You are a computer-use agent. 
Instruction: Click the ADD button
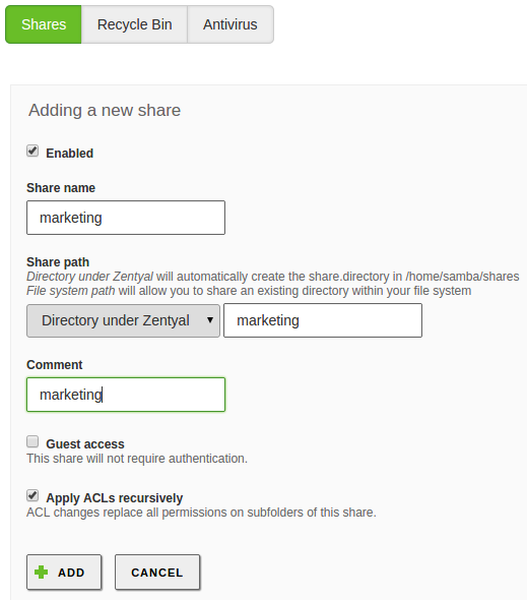64,572
